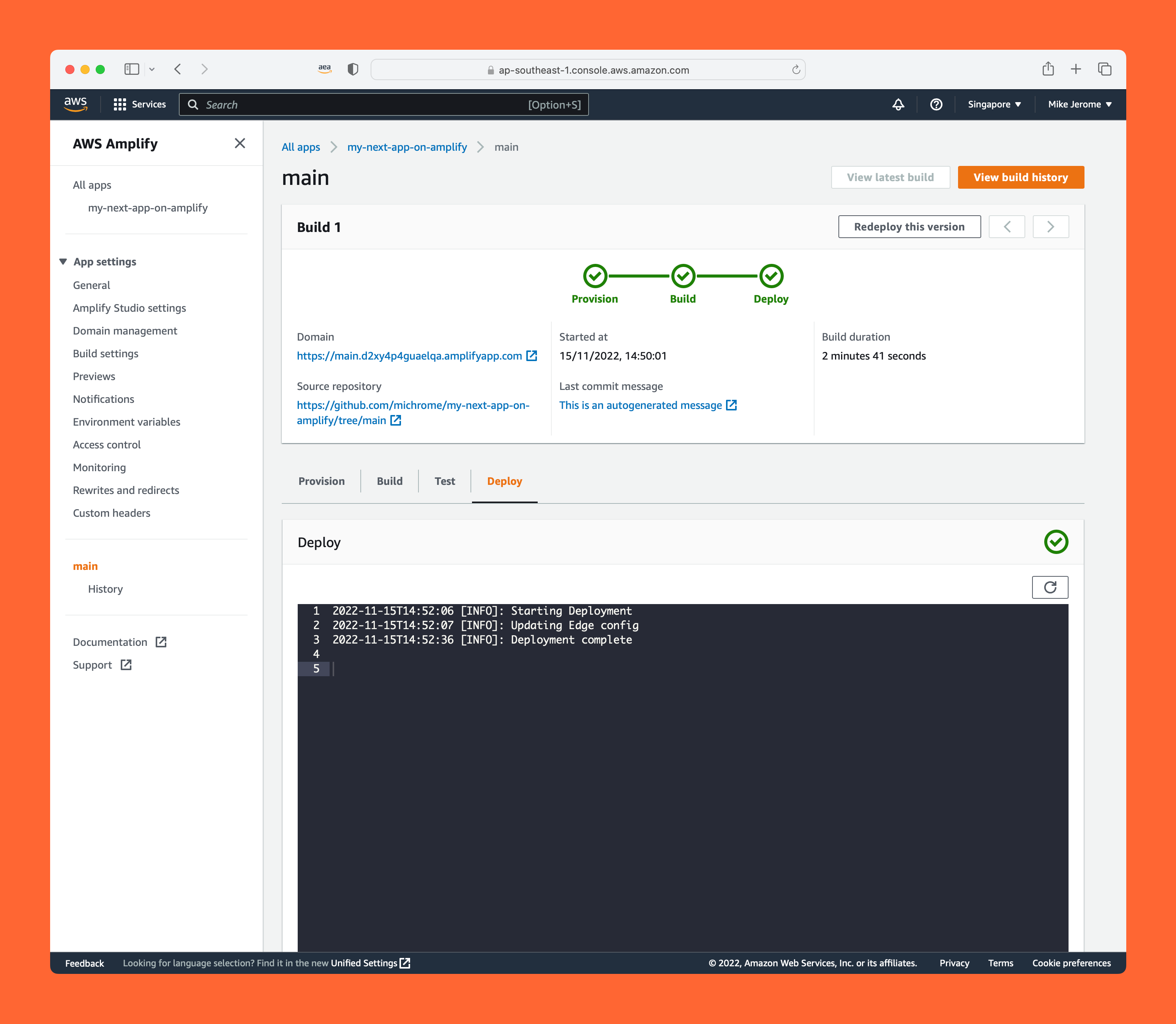Viewport: 1176px width, 1024px height.
Task: Click the View build history button
Action: [1020, 178]
